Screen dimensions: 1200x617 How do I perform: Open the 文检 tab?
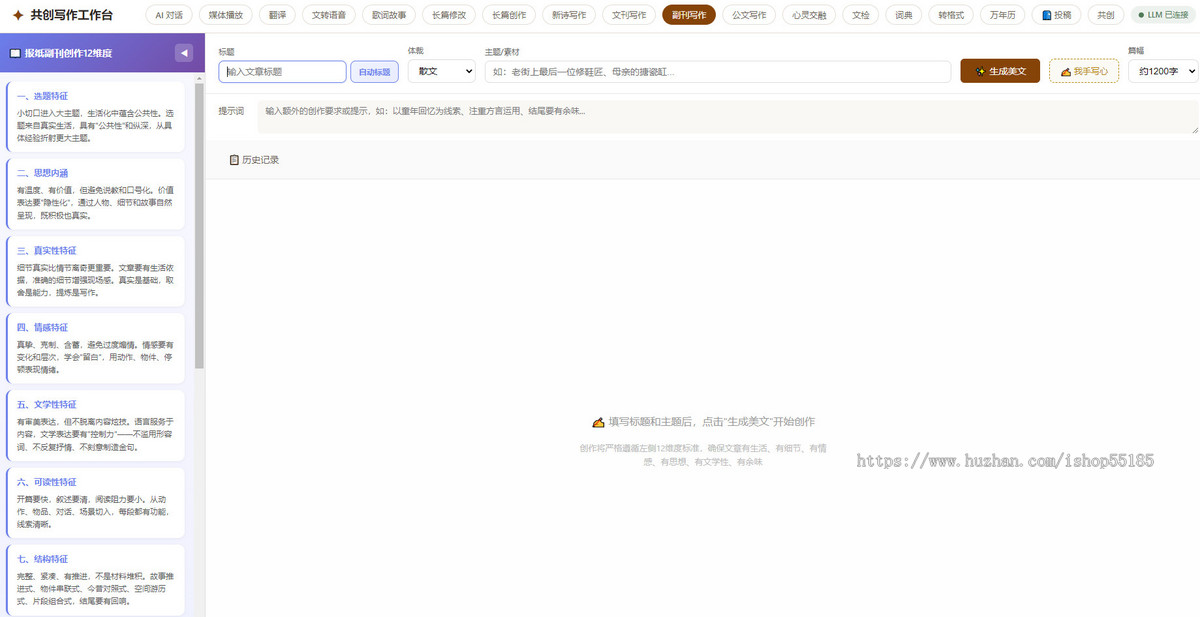tap(861, 15)
